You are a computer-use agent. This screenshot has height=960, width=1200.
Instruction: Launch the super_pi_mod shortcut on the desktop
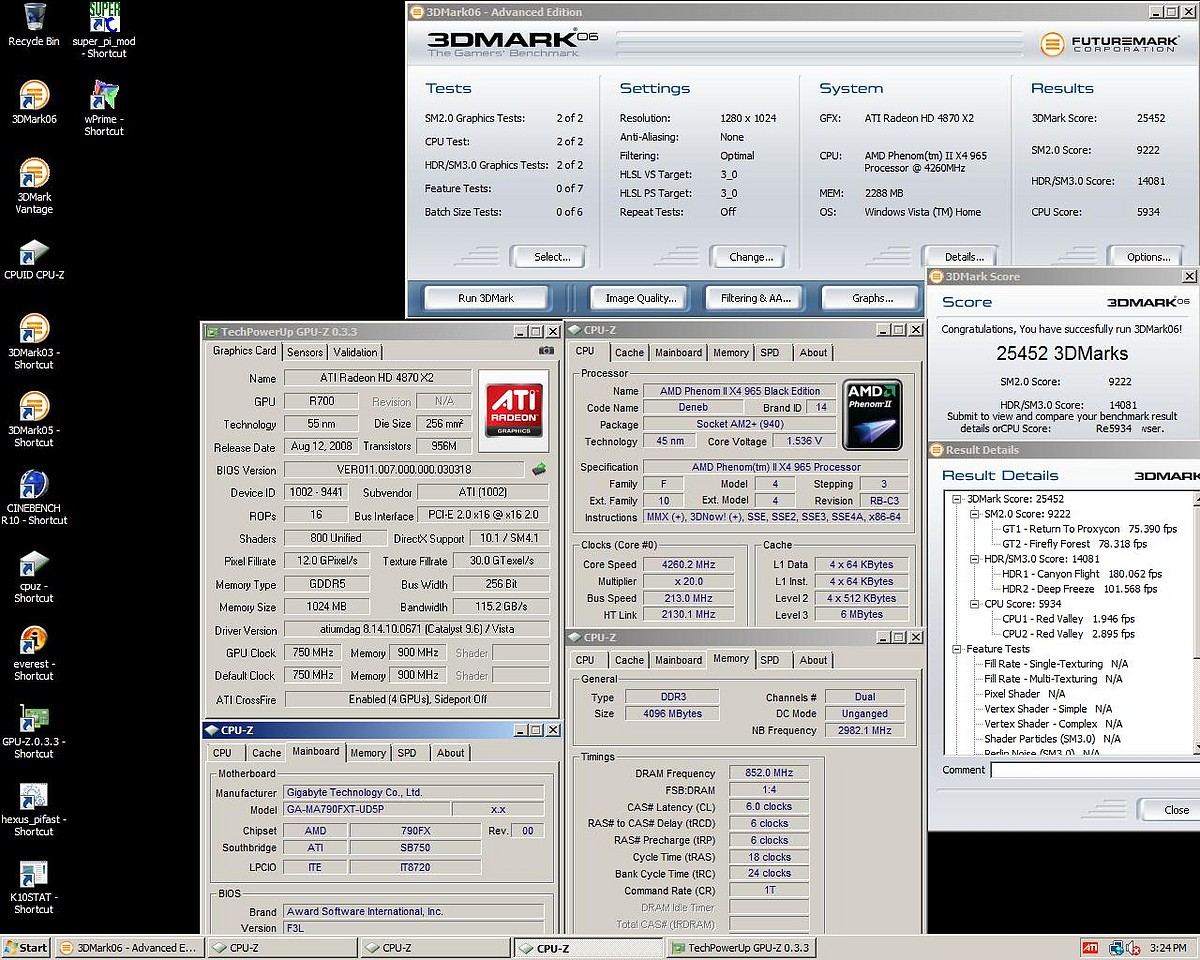point(104,30)
